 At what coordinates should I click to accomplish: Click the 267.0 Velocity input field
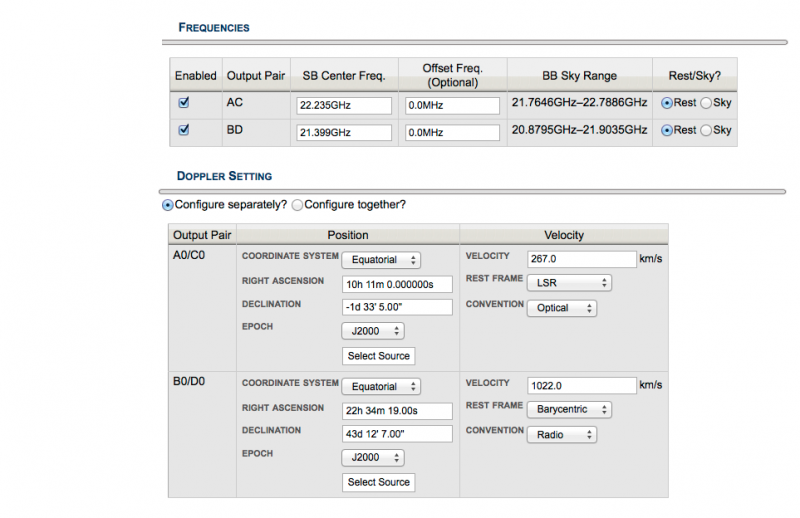[x=581, y=259]
